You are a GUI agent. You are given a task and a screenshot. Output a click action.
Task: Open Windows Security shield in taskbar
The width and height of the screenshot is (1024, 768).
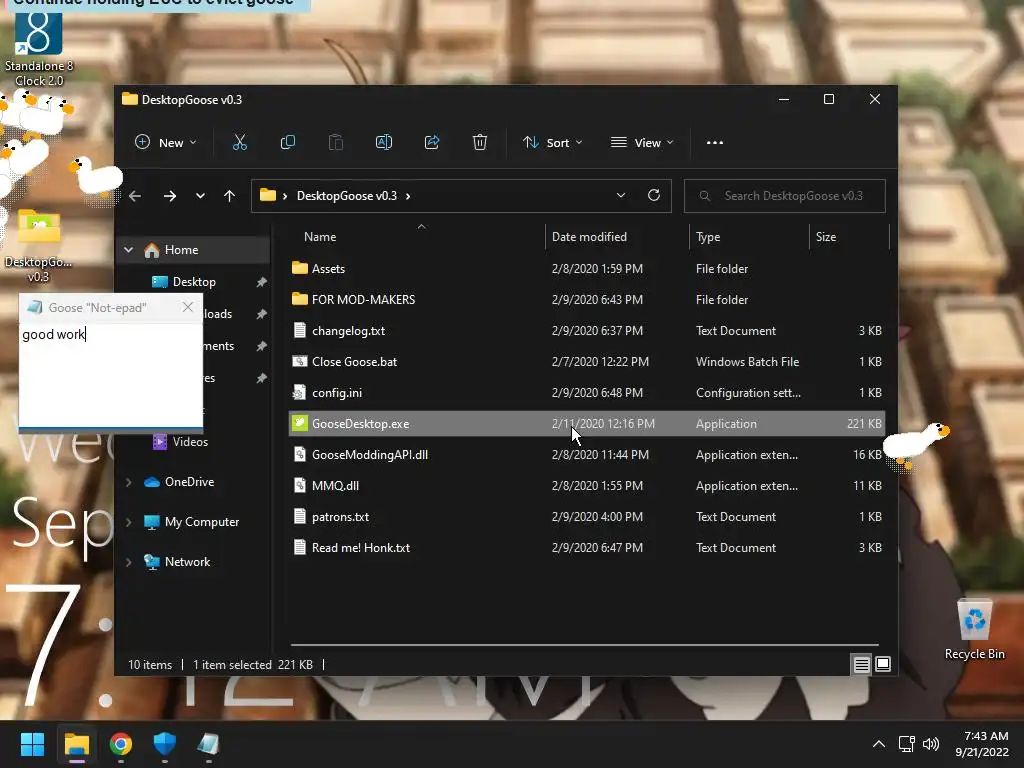point(165,744)
